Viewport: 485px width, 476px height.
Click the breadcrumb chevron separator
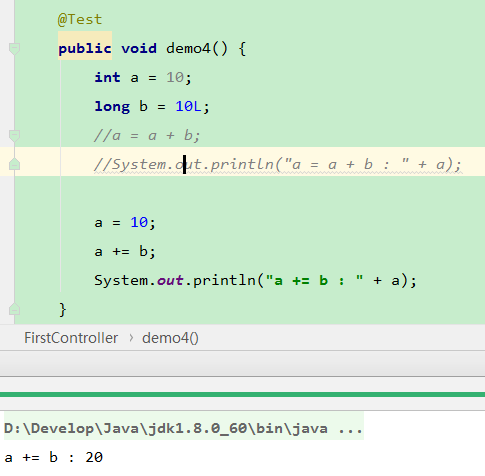coord(131,338)
